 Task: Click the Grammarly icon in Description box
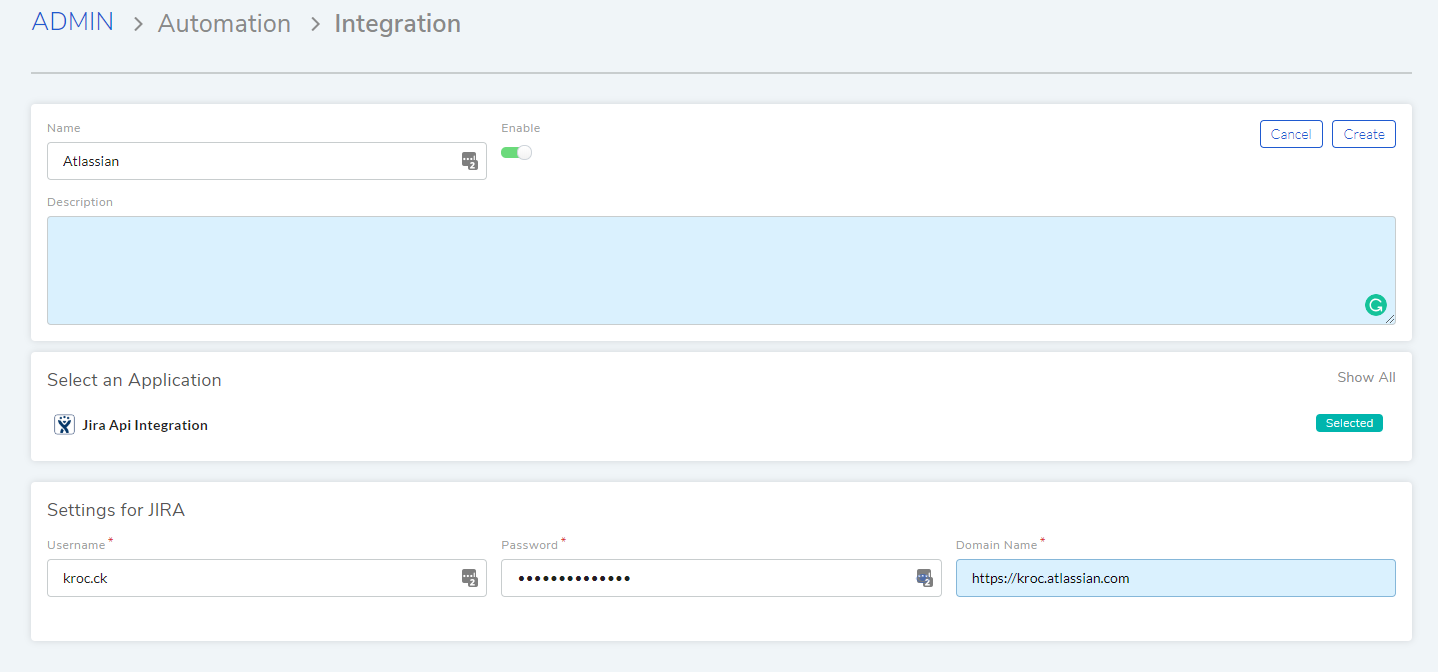coord(1376,305)
